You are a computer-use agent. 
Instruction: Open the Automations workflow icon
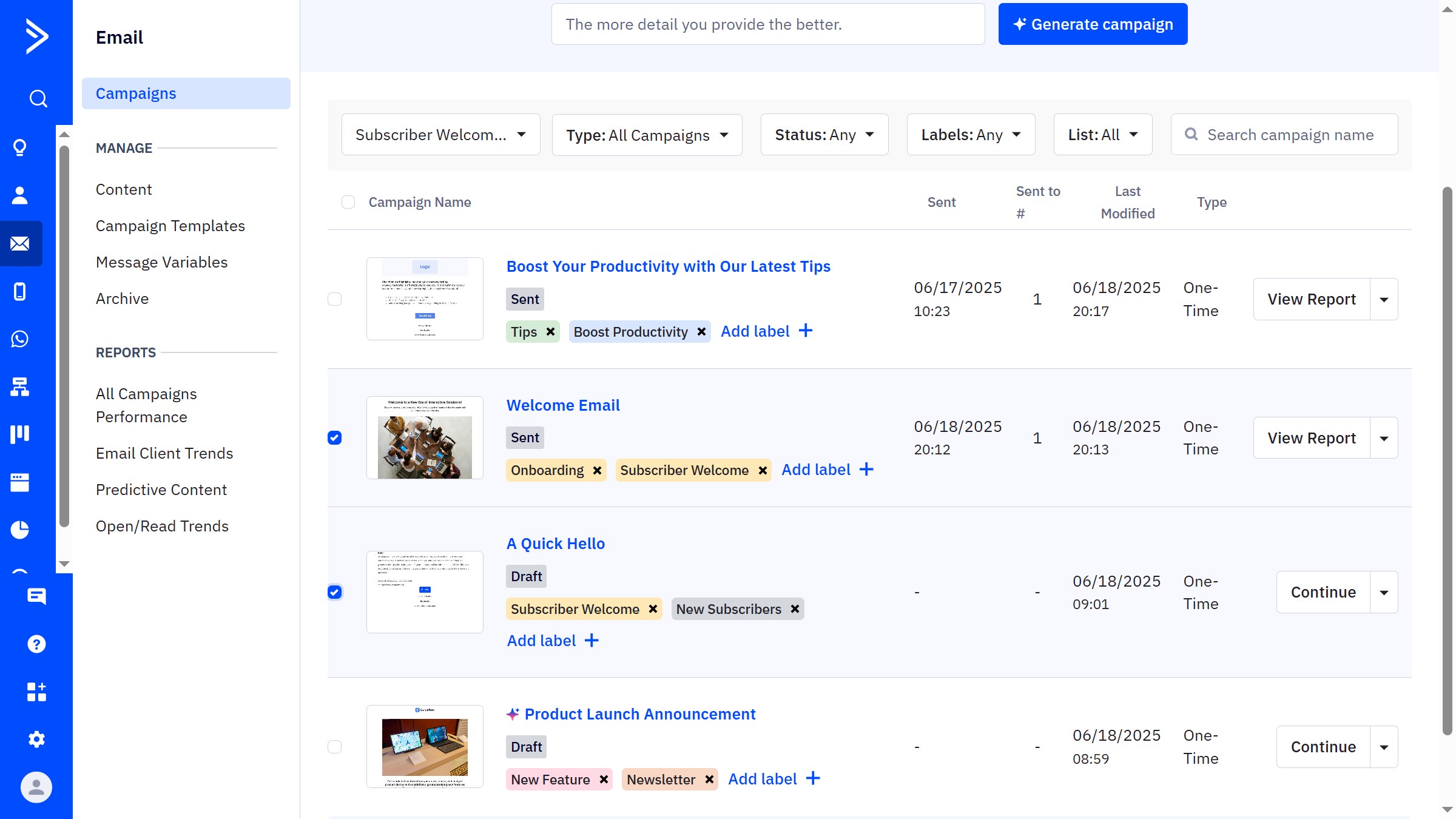(20, 386)
